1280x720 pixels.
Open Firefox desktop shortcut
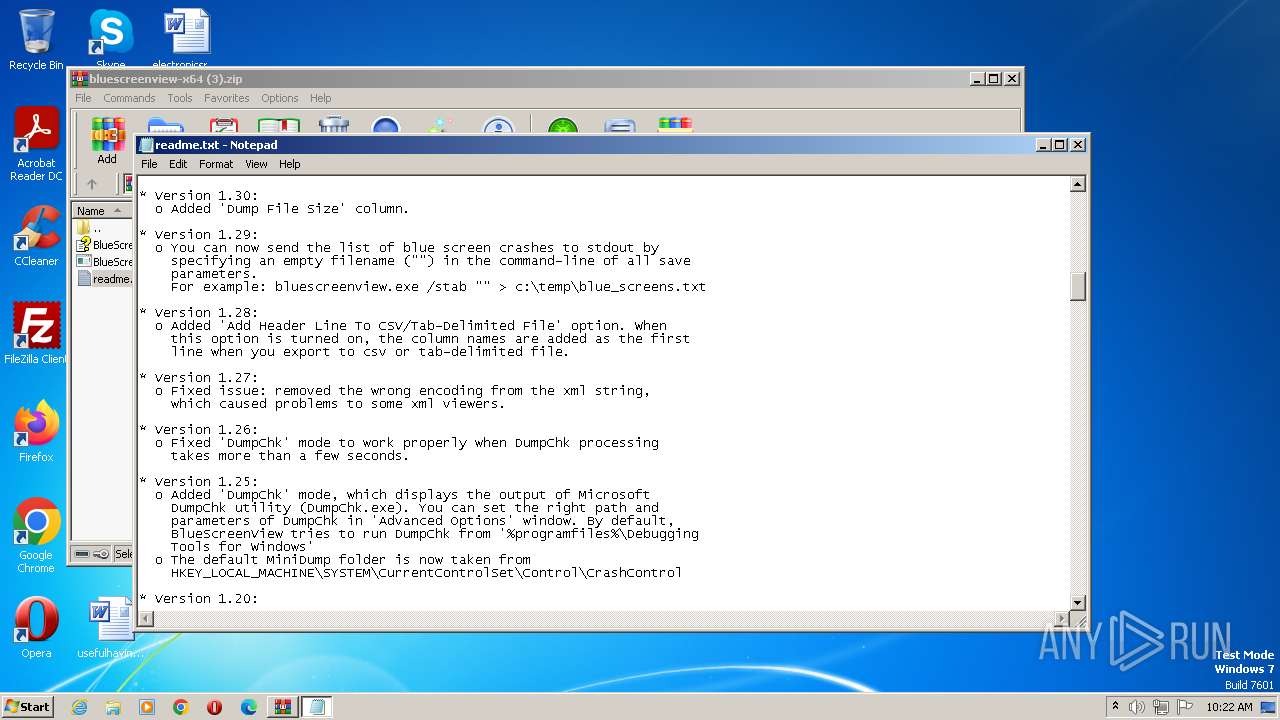(x=36, y=432)
